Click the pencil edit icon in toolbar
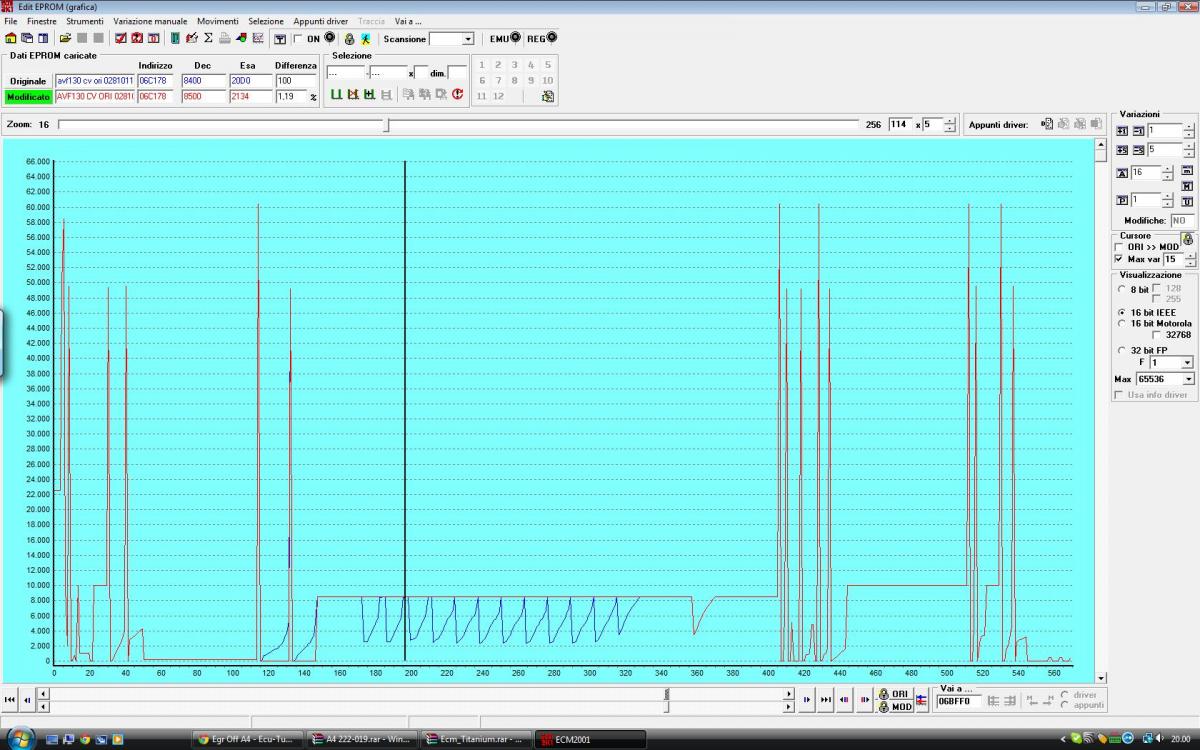Screen dimensions: 1200x750 (x=192, y=38)
